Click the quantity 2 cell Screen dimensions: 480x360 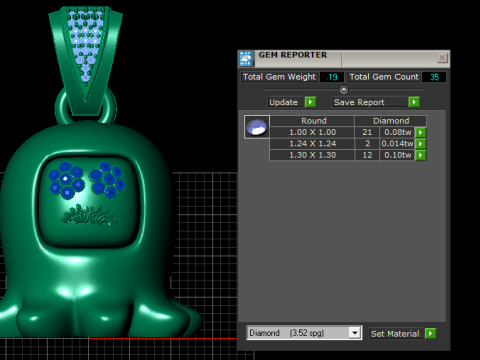click(367, 144)
